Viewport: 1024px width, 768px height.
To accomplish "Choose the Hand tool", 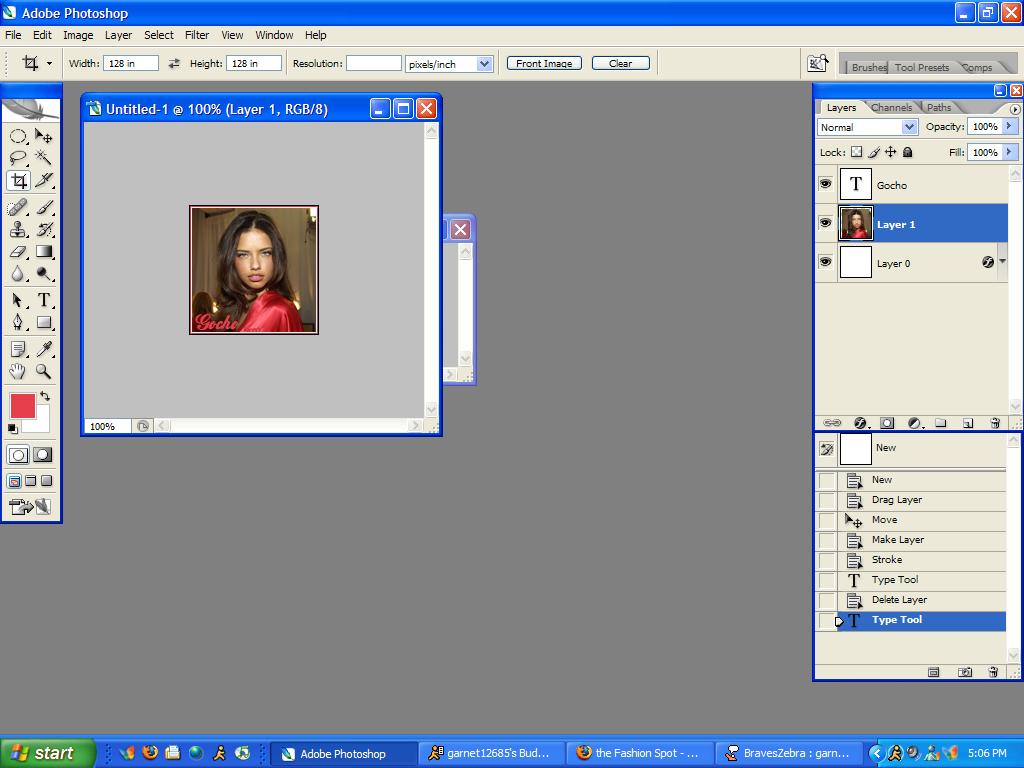I will tap(18, 371).
